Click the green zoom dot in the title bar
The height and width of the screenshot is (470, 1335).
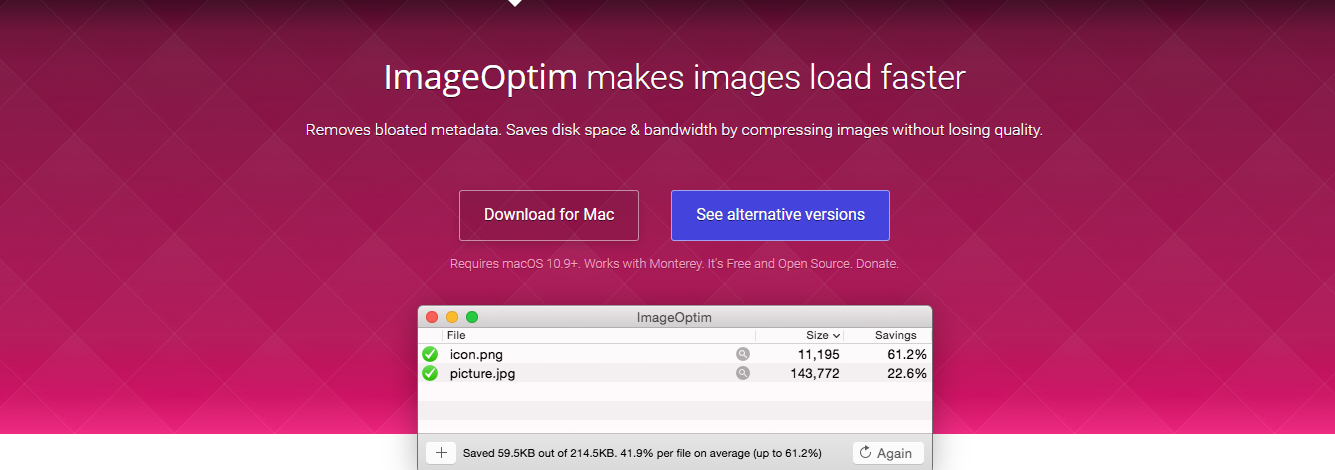coord(472,317)
